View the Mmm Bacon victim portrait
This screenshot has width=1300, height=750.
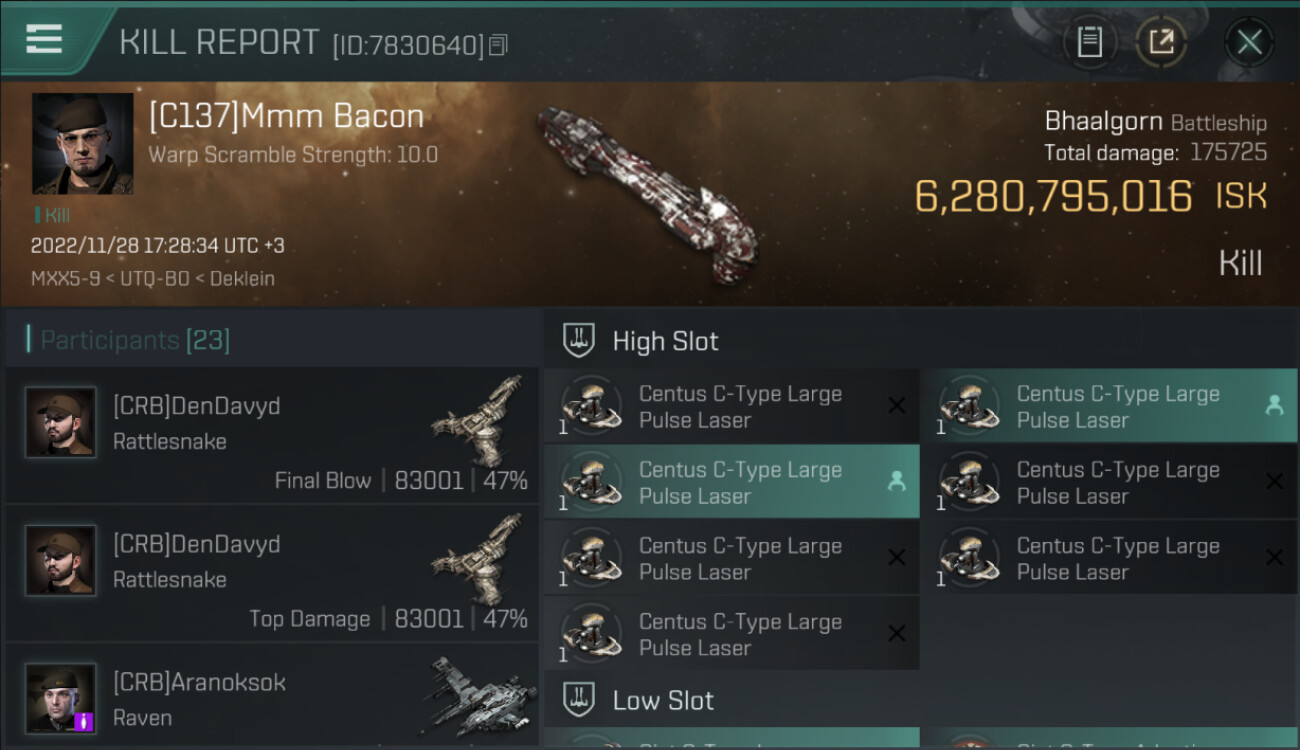pos(82,143)
